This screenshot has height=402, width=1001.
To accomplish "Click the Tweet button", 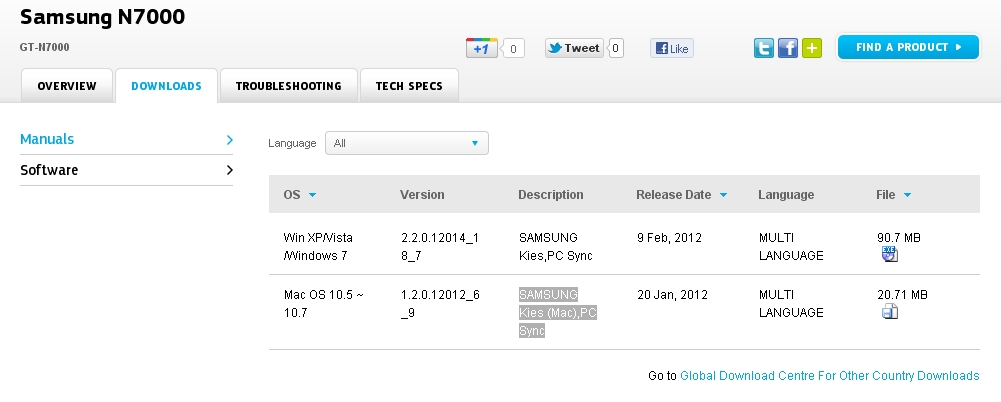I will [574, 48].
